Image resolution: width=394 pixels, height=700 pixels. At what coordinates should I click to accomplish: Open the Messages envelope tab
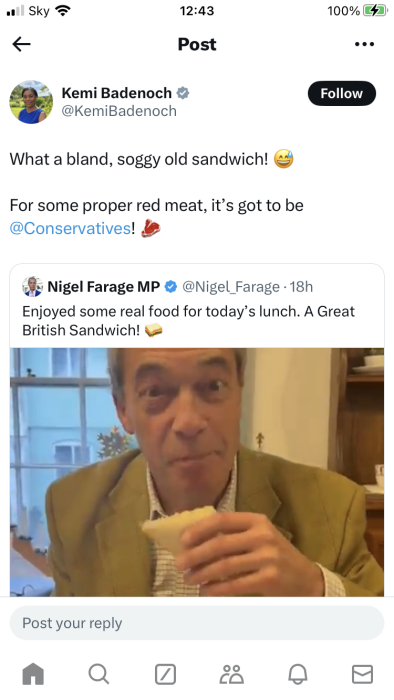[362, 674]
